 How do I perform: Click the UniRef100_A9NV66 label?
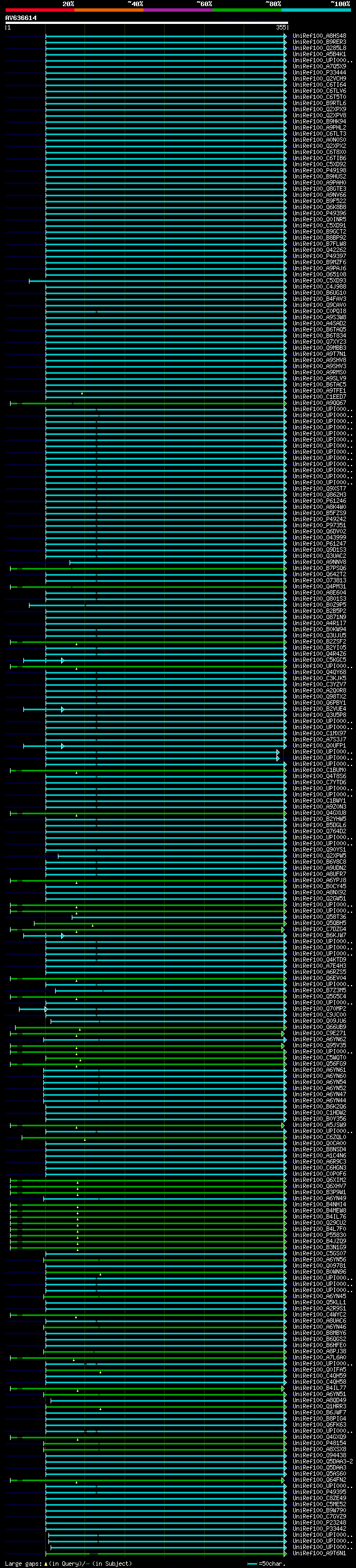point(319,195)
